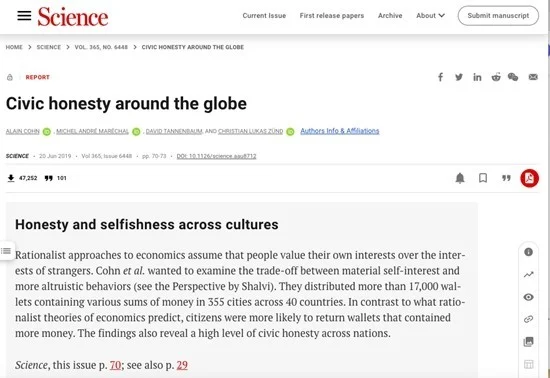Go to First release papers
The image size is (550, 378).
click(x=332, y=16)
